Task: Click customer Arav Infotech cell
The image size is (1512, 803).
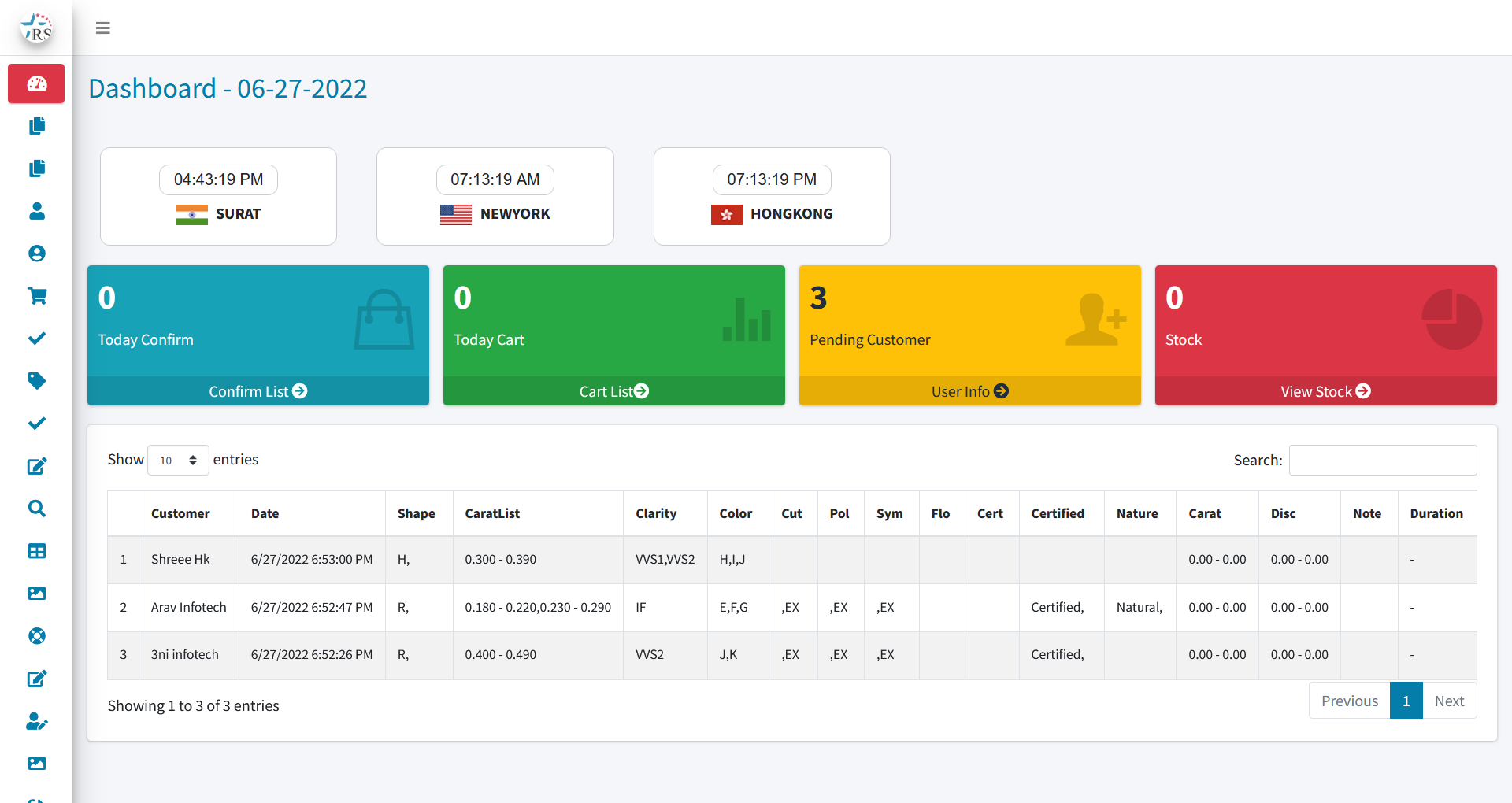Action: pyautogui.click(x=189, y=608)
